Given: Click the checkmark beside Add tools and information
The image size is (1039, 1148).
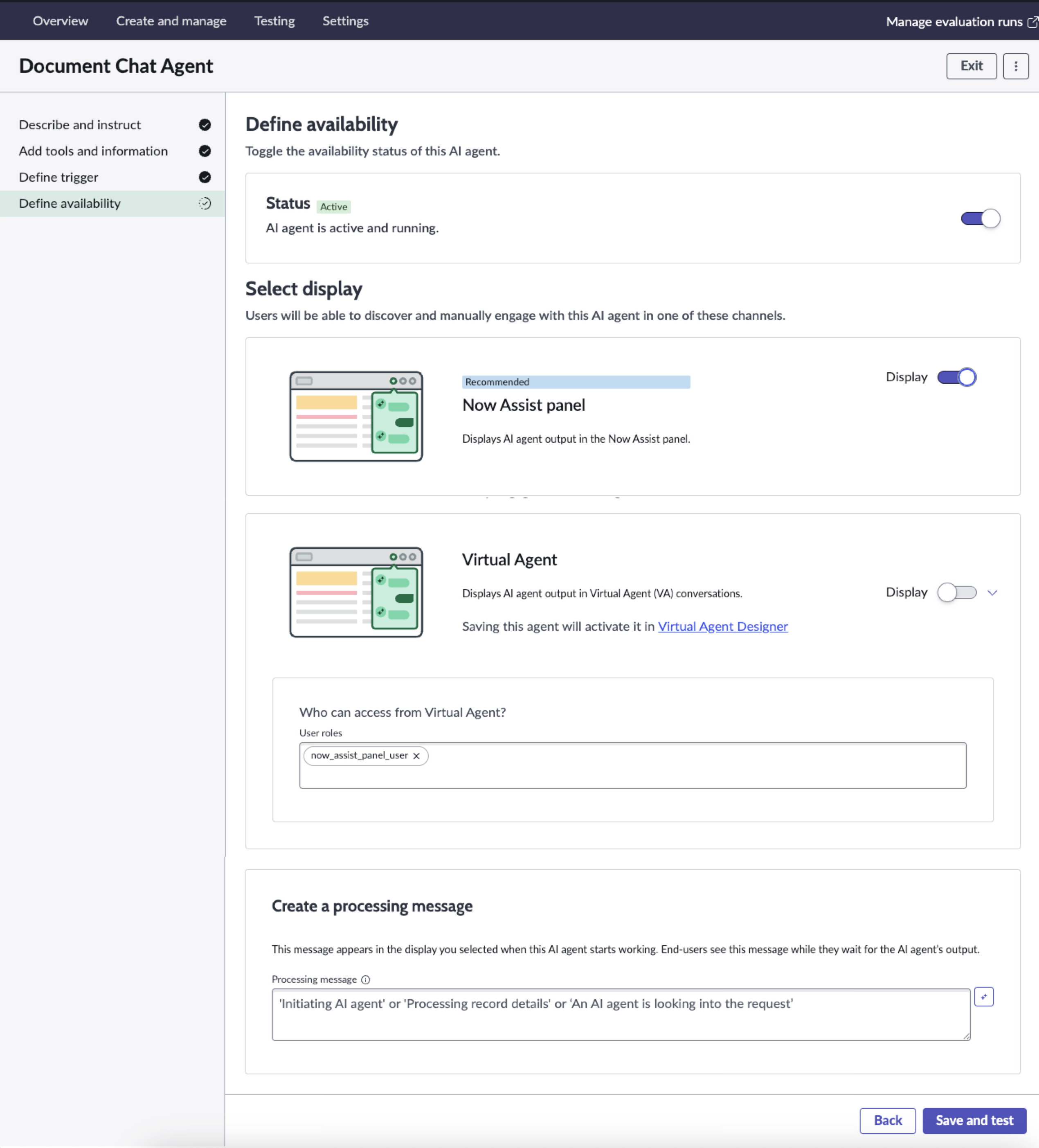Looking at the screenshot, I should coord(205,151).
